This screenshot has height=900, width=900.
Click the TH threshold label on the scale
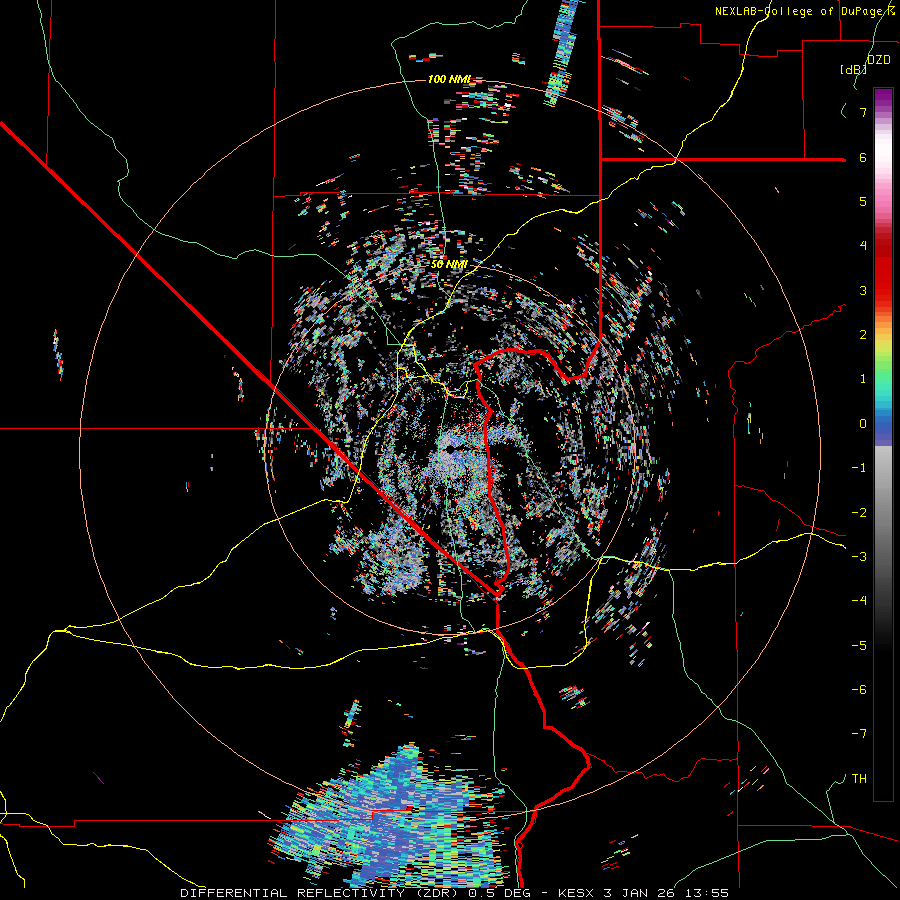click(x=859, y=779)
